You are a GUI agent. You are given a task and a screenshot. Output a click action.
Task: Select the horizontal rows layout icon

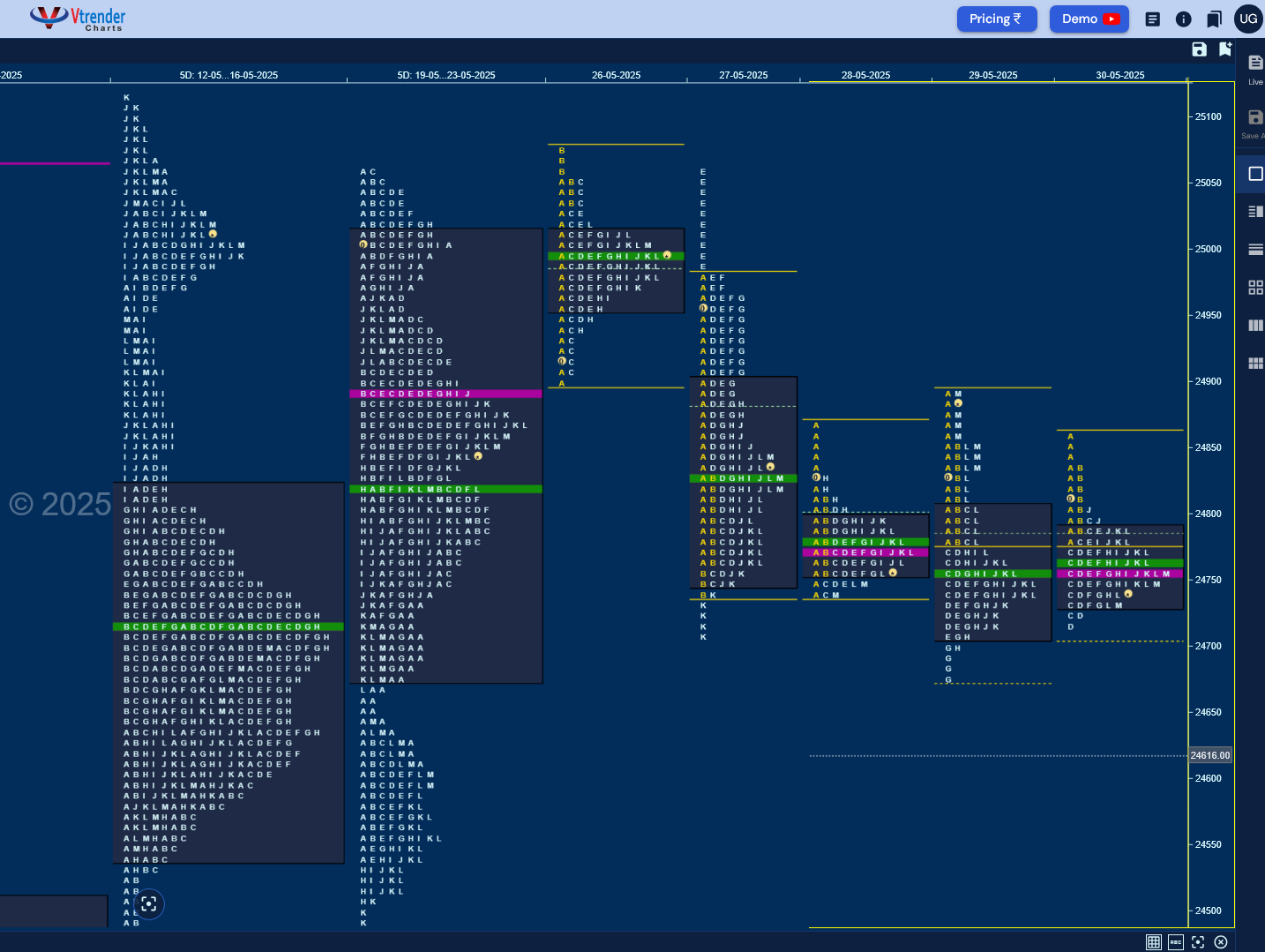tap(1255, 250)
